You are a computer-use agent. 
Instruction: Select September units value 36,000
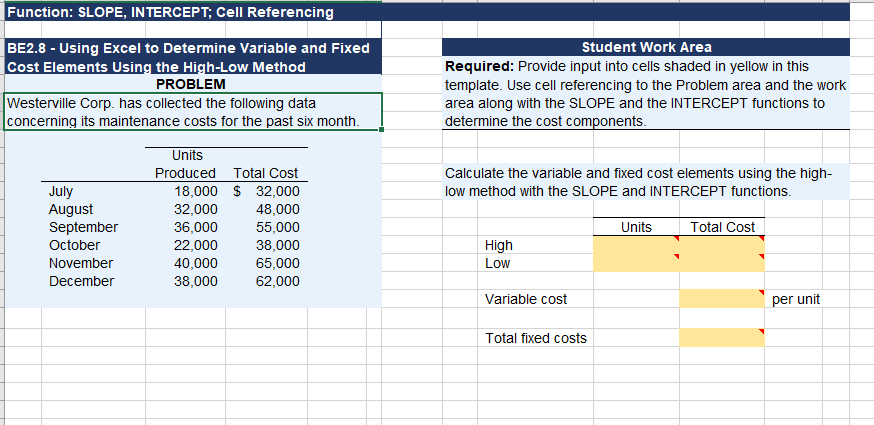point(196,227)
